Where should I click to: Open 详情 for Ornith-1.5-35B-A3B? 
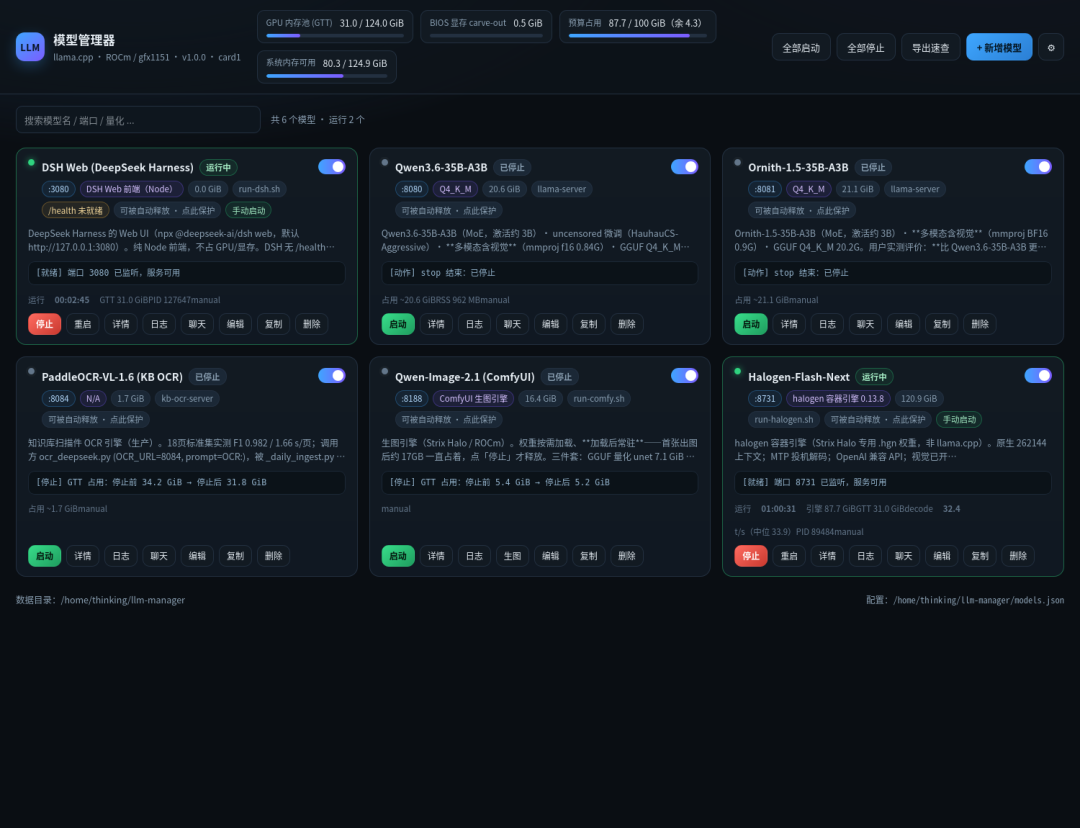[x=789, y=324]
